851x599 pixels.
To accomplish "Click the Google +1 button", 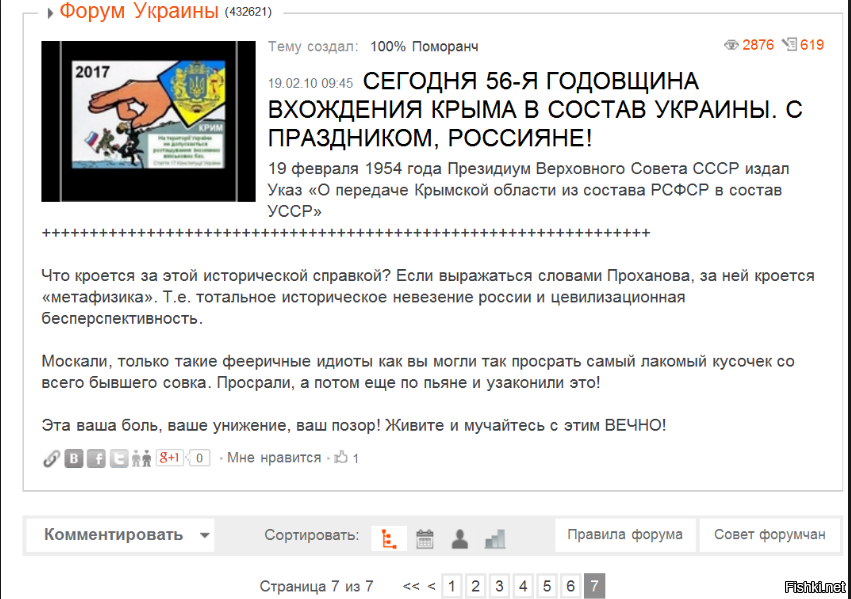I will click(x=169, y=458).
